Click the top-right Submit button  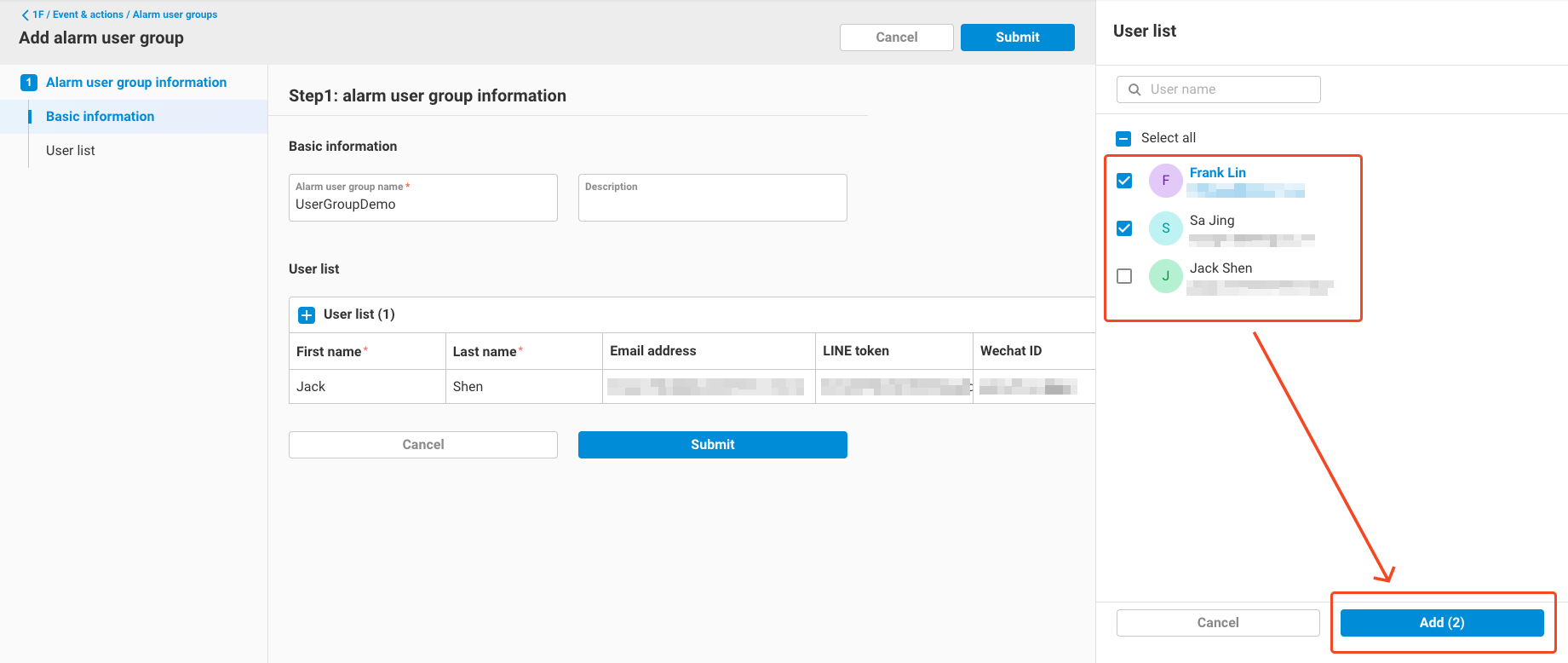(x=1017, y=37)
